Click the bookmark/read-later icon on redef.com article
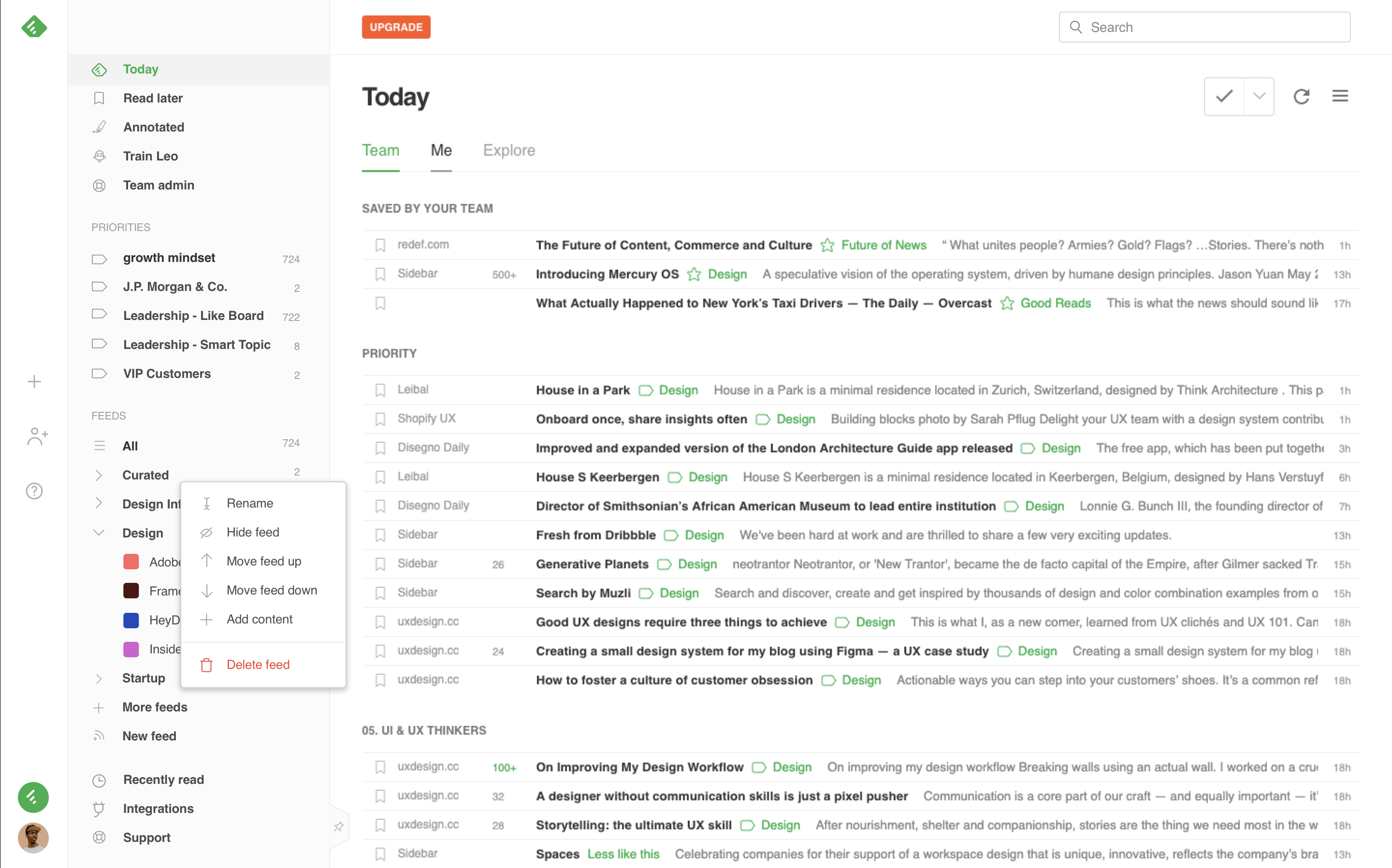This screenshot has height=868, width=1392. pos(380,244)
